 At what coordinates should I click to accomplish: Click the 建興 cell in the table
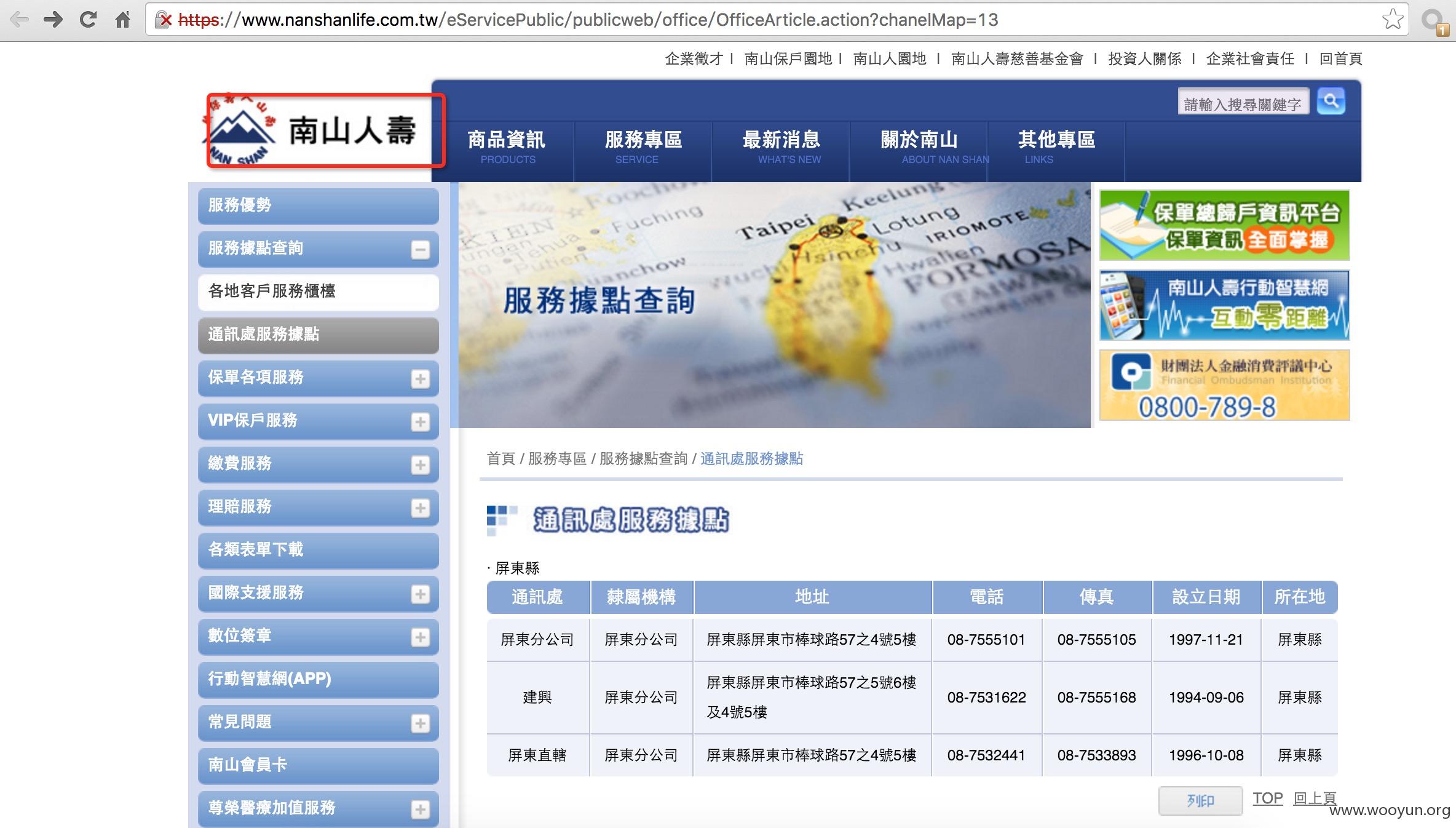point(537,698)
